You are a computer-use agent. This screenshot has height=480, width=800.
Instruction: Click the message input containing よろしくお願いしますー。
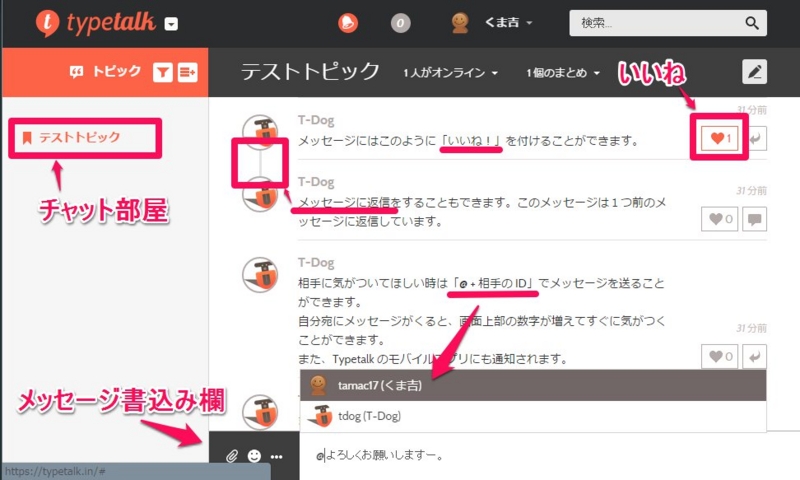tap(549, 456)
